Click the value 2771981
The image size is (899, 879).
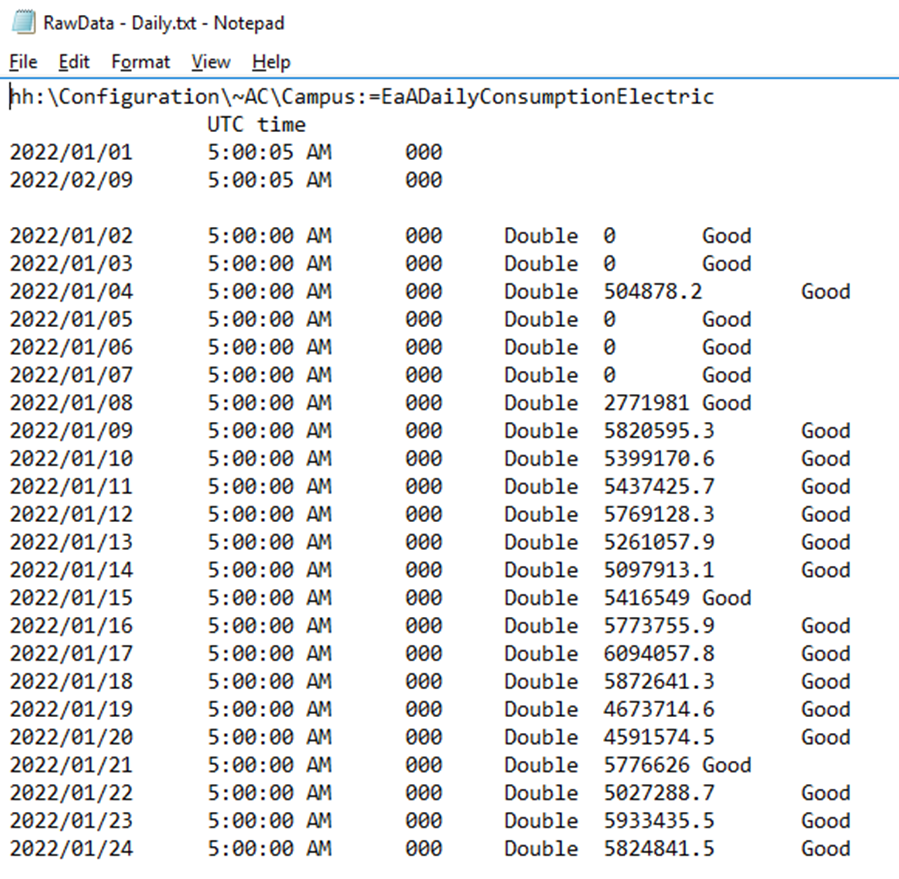646,403
